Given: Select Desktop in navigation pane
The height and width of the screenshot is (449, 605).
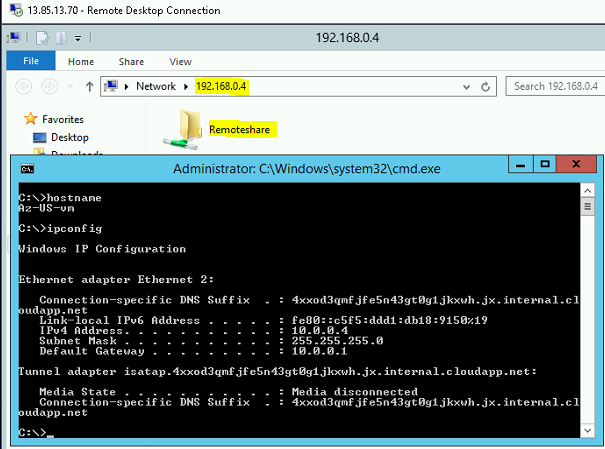Looking at the screenshot, I should click(70, 137).
